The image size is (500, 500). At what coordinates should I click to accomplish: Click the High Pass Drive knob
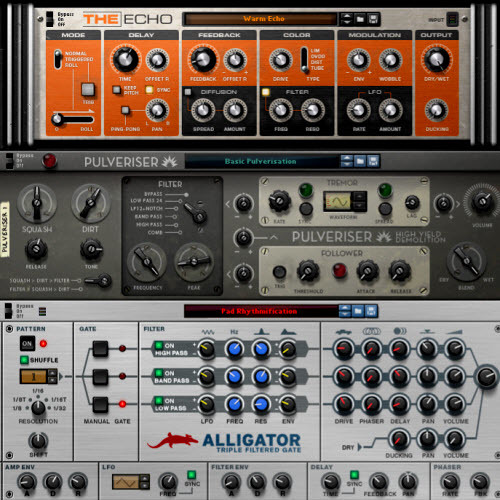[344, 349]
